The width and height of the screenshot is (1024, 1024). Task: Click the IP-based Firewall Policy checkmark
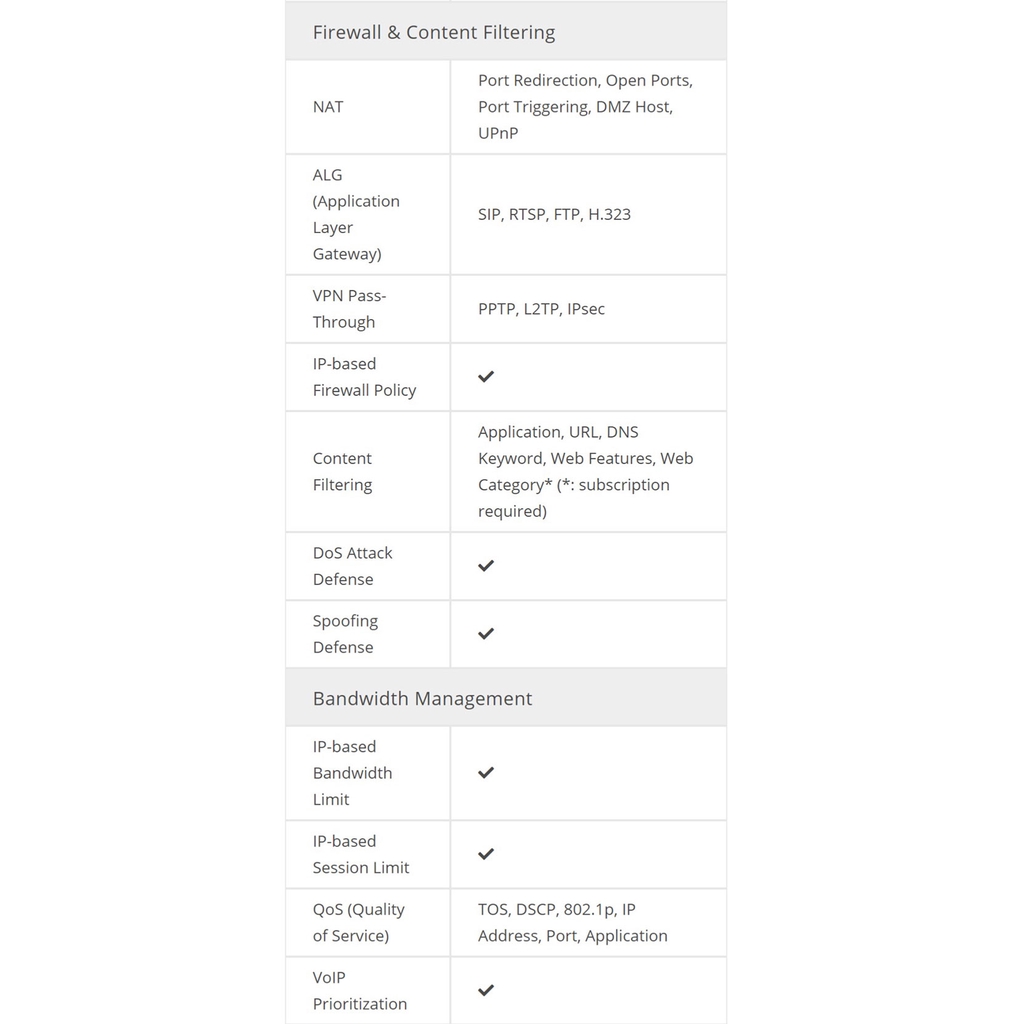pyautogui.click(x=486, y=377)
